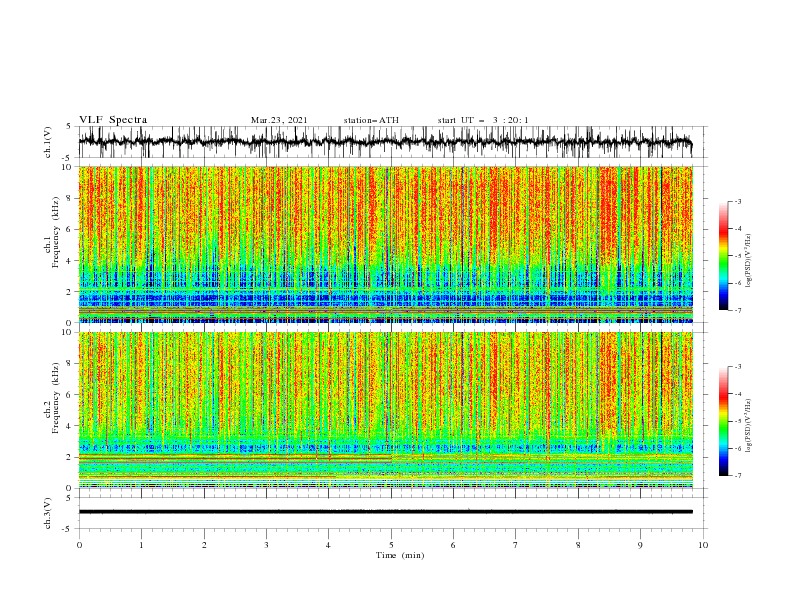This screenshot has height=612, width=792.
Task: Click the '2' kHz tick of ch.2 spectrogram
Action: (x=69, y=457)
